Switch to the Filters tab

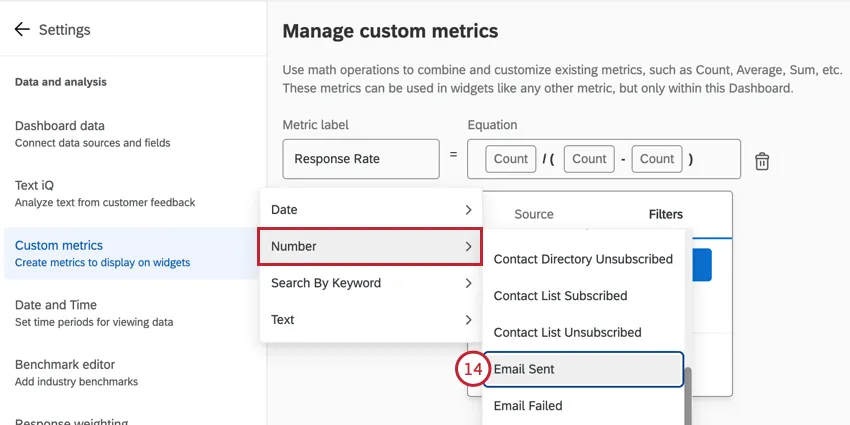click(x=665, y=214)
